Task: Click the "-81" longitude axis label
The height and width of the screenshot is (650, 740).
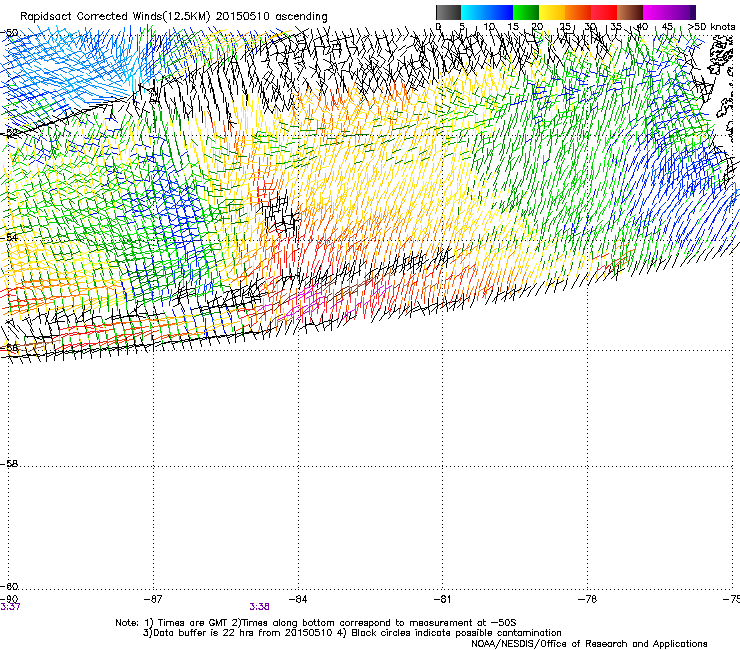Action: coord(442,599)
